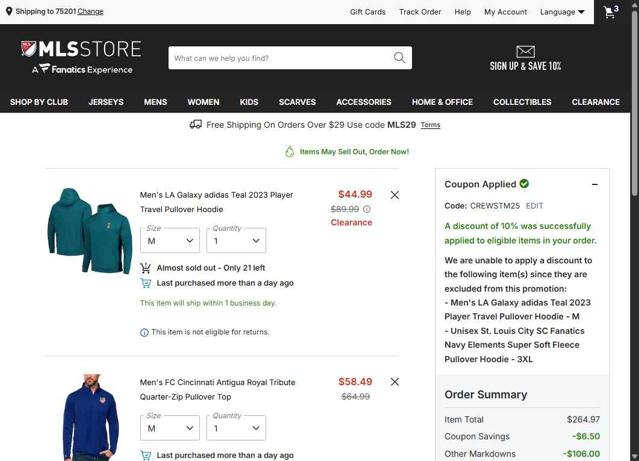Open Size dropdown for LA Galaxy hoodie
639x461 pixels.
[170, 240]
